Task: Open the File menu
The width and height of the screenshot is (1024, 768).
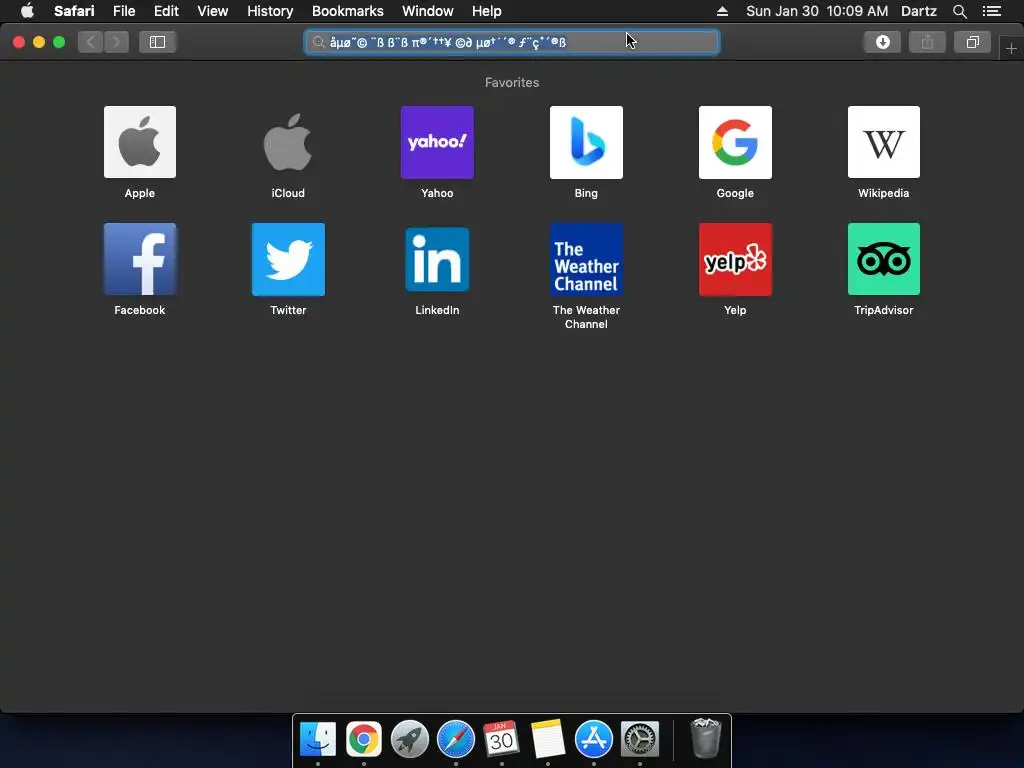Action: [x=123, y=11]
